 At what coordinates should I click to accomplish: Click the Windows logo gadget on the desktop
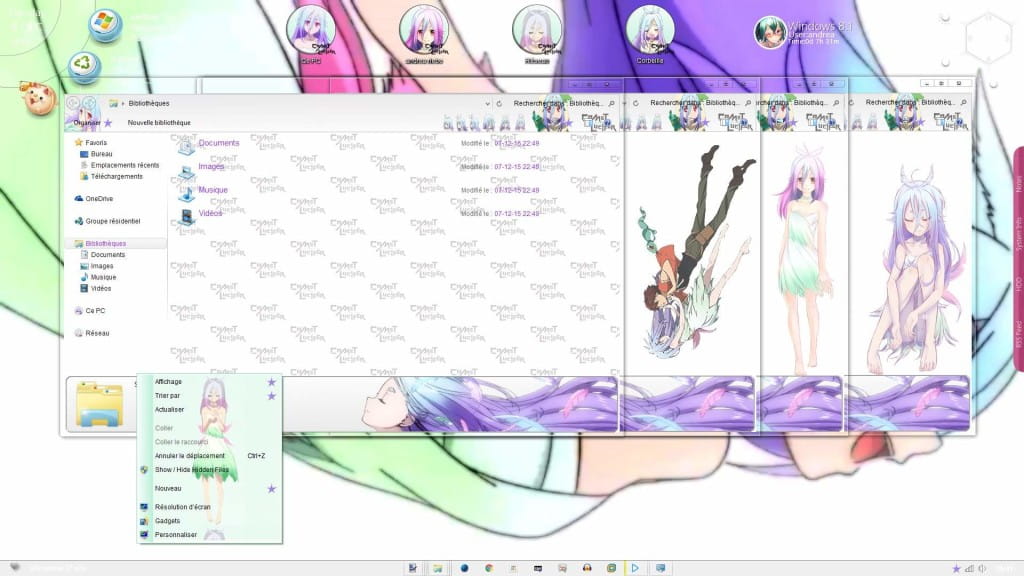coord(105,25)
